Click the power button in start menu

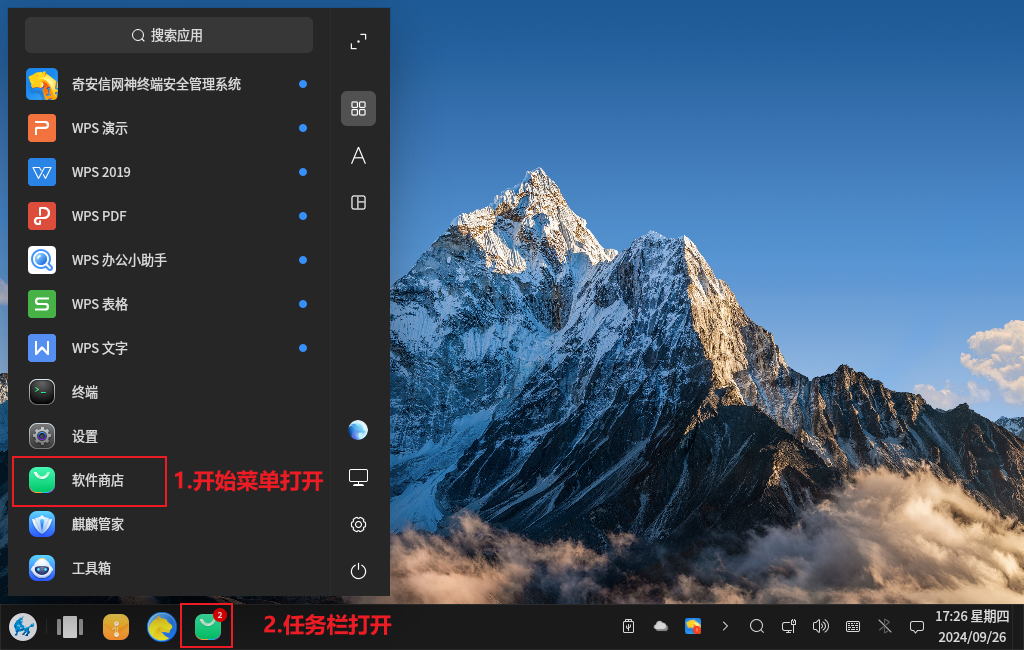point(358,572)
